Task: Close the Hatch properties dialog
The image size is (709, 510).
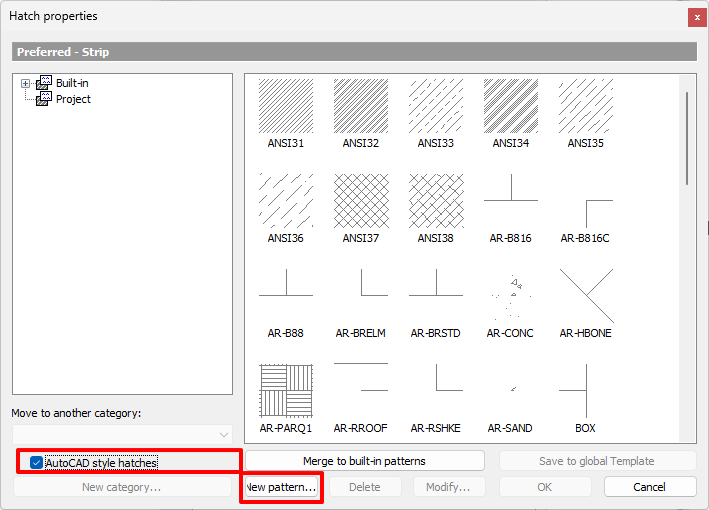Action: (697, 18)
